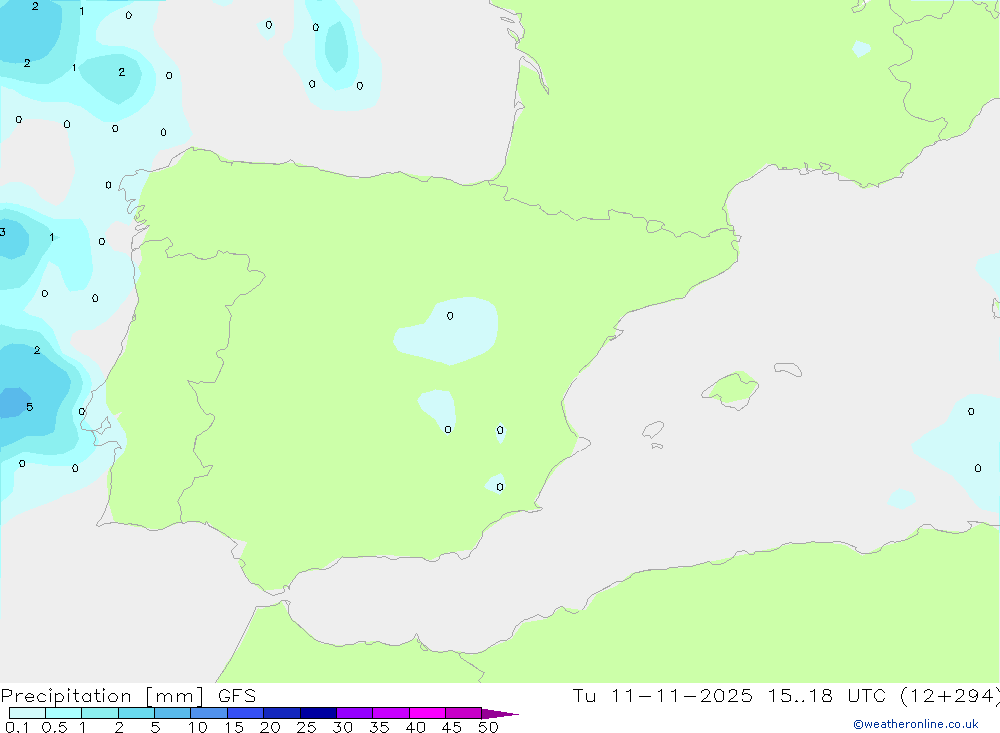Click the legend swatch between 0.5 and 1
Screen dimensions: 1000x733
tap(64, 713)
